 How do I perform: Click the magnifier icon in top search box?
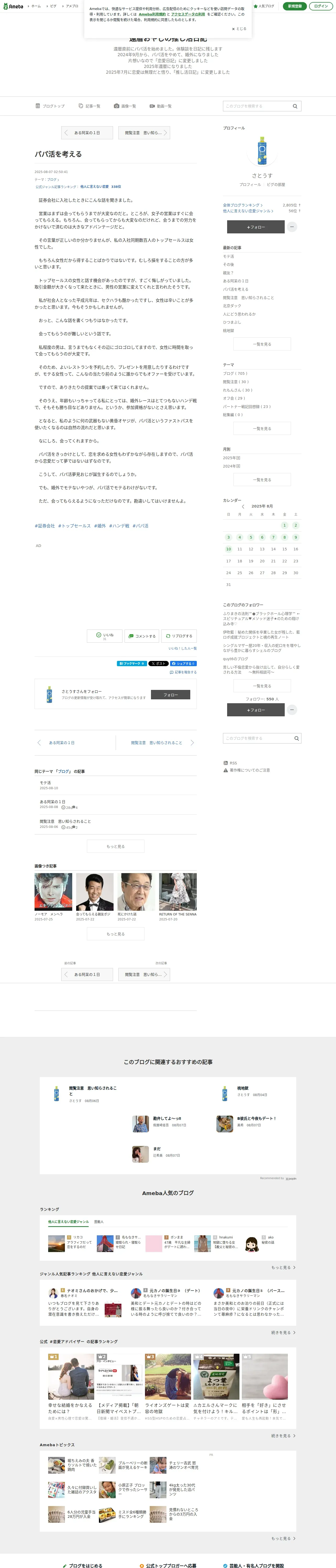(x=296, y=106)
